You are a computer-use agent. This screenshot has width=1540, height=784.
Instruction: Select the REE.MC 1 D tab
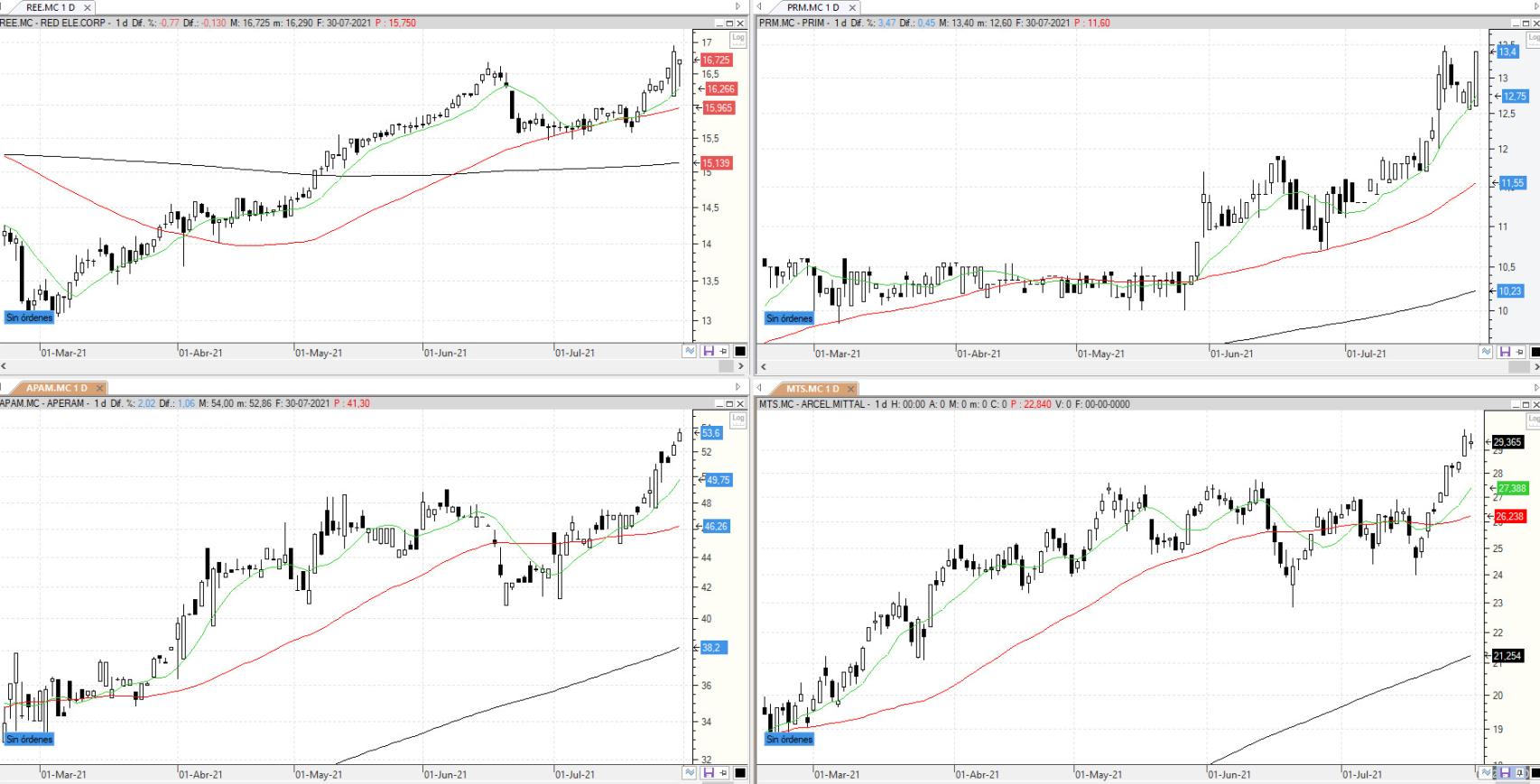point(51,8)
